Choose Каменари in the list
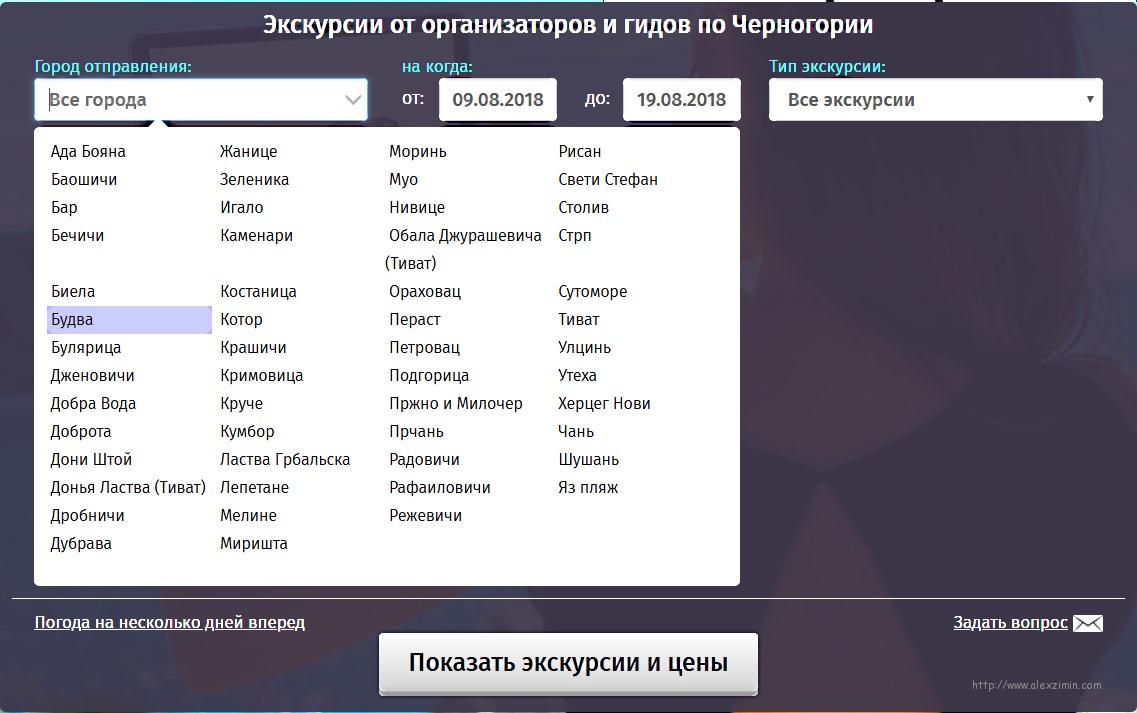Screen dimensions: 1137x713 [257, 236]
